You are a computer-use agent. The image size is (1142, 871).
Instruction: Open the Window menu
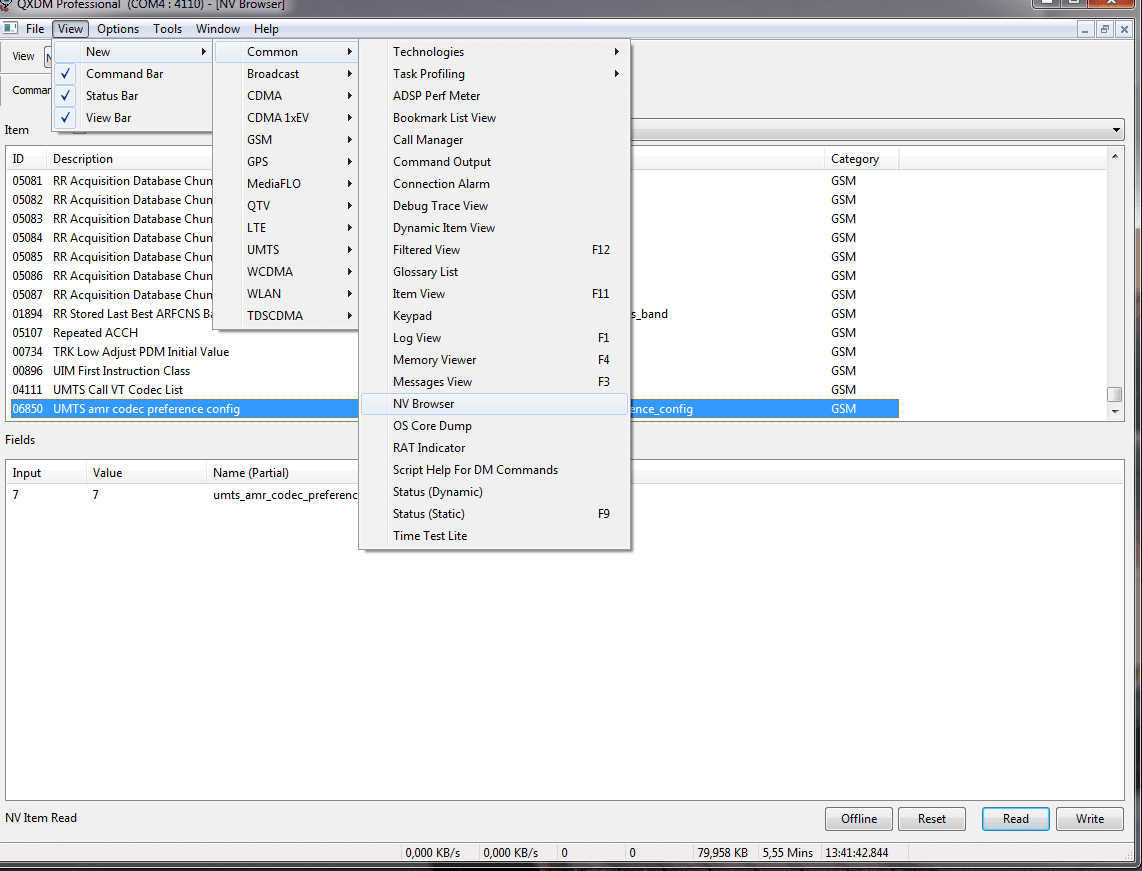[x=218, y=28]
